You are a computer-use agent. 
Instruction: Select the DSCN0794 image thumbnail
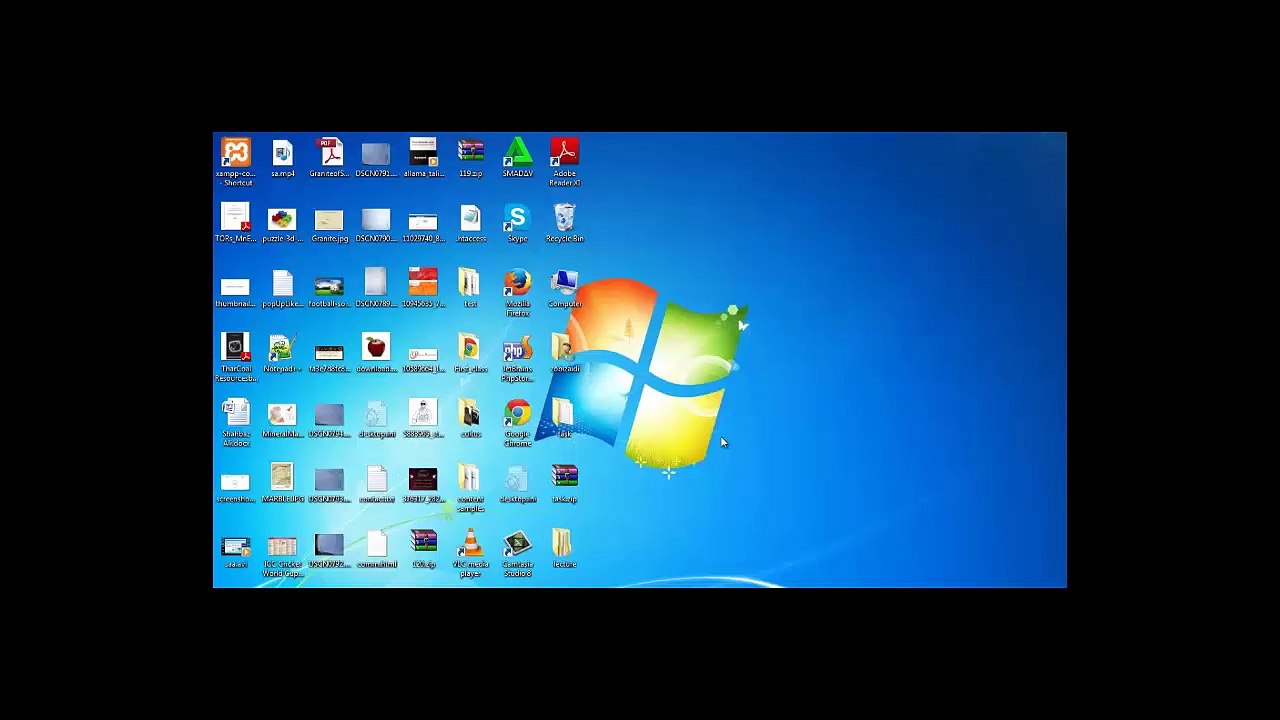(329, 415)
